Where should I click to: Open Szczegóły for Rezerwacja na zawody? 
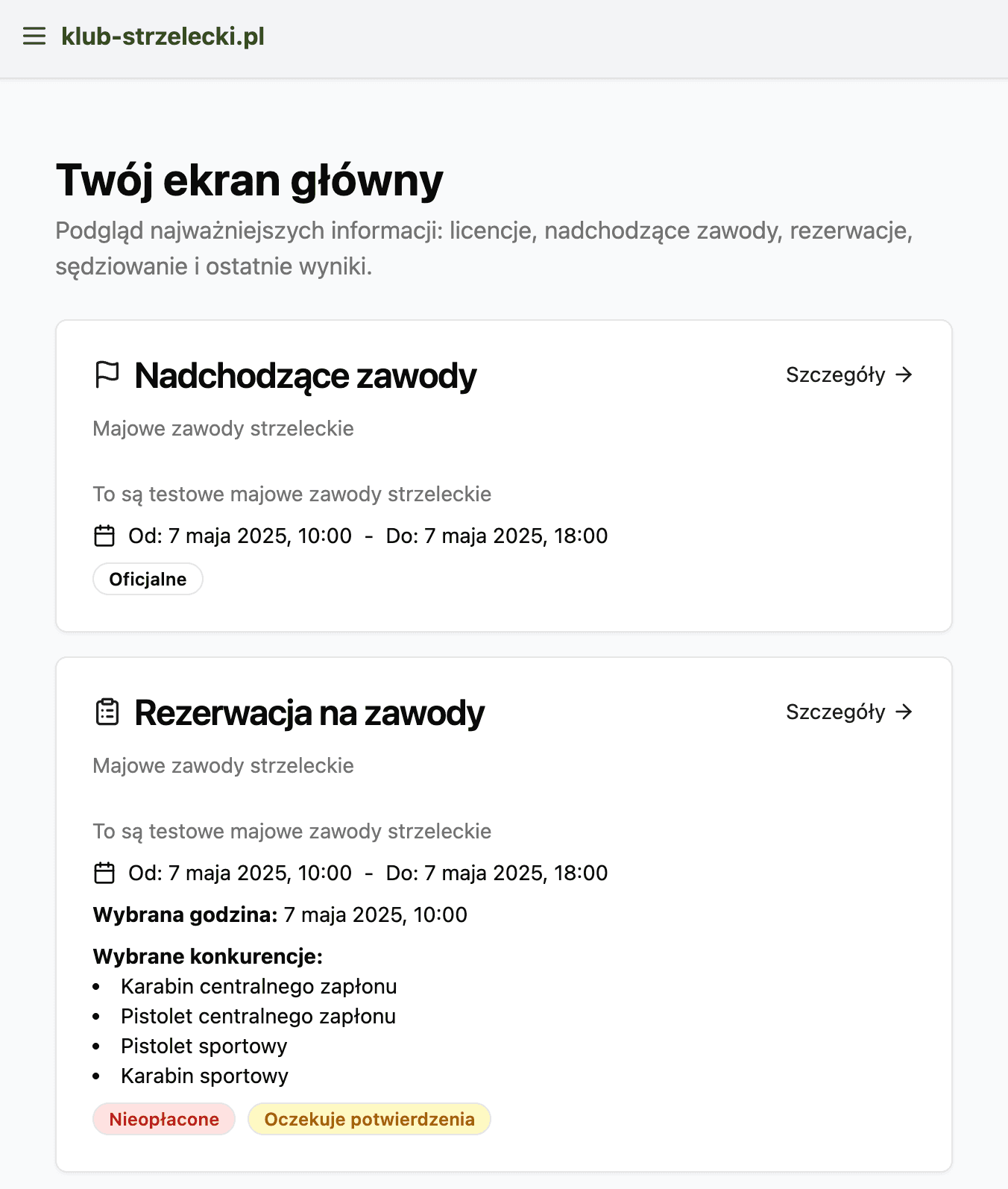(836, 712)
